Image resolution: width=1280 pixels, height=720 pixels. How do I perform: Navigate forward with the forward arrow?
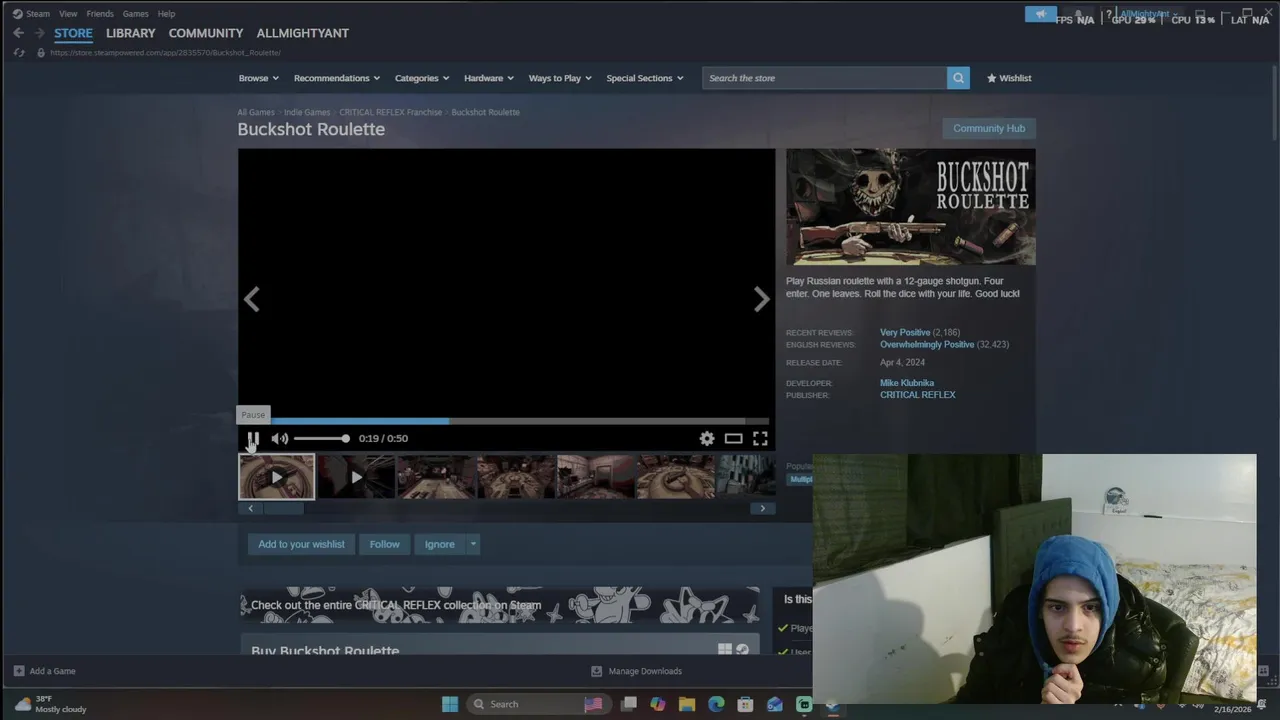coord(40,33)
